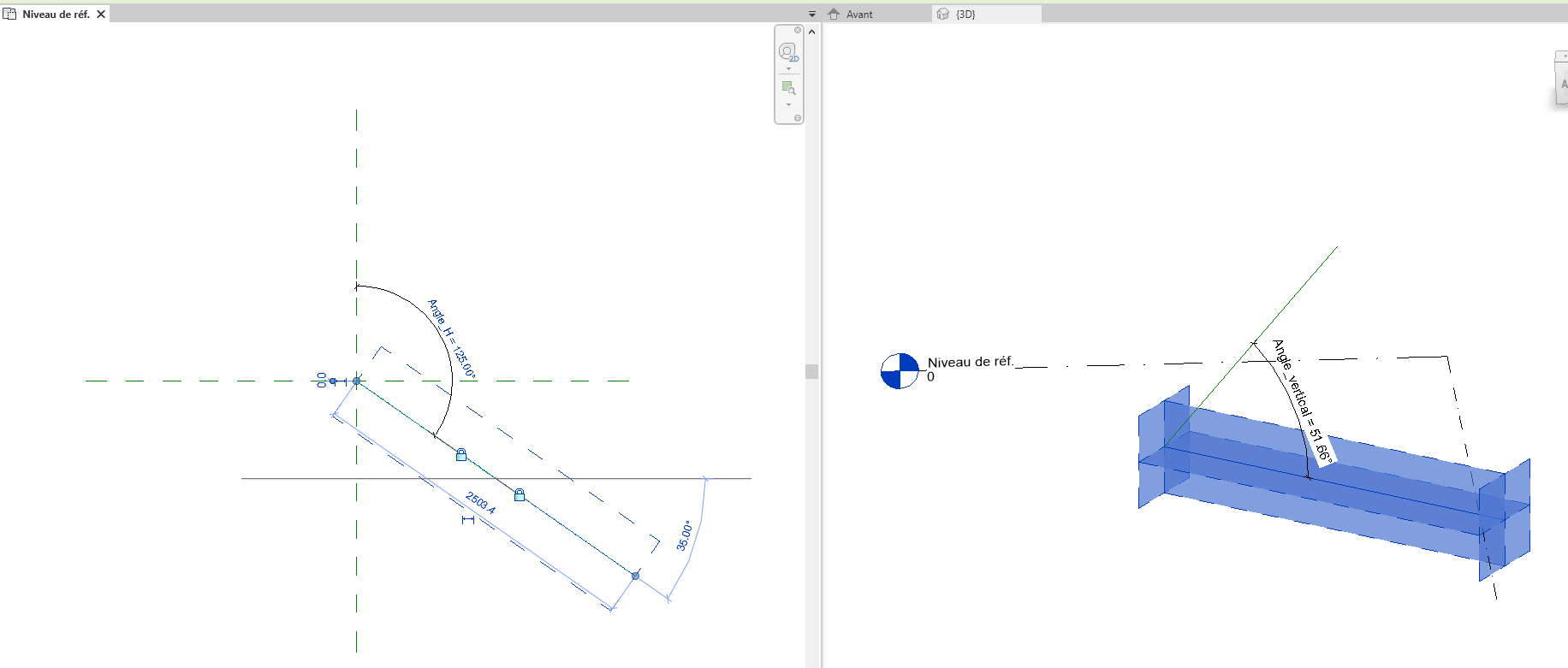
Task: Open the view tabs overflow list arrow
Action: (812, 15)
